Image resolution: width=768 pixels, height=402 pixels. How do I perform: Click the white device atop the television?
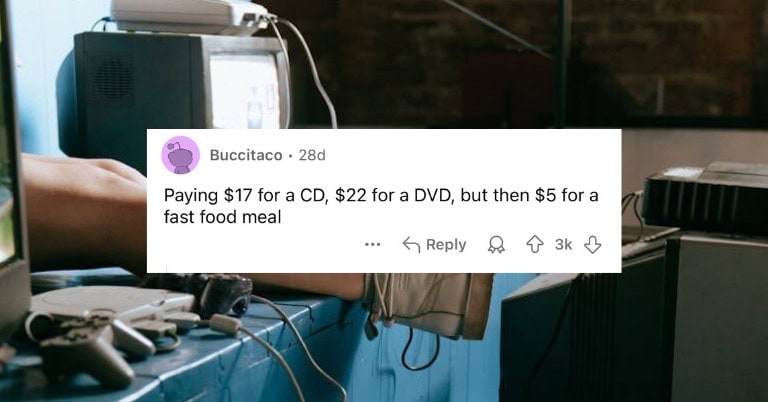191,16
